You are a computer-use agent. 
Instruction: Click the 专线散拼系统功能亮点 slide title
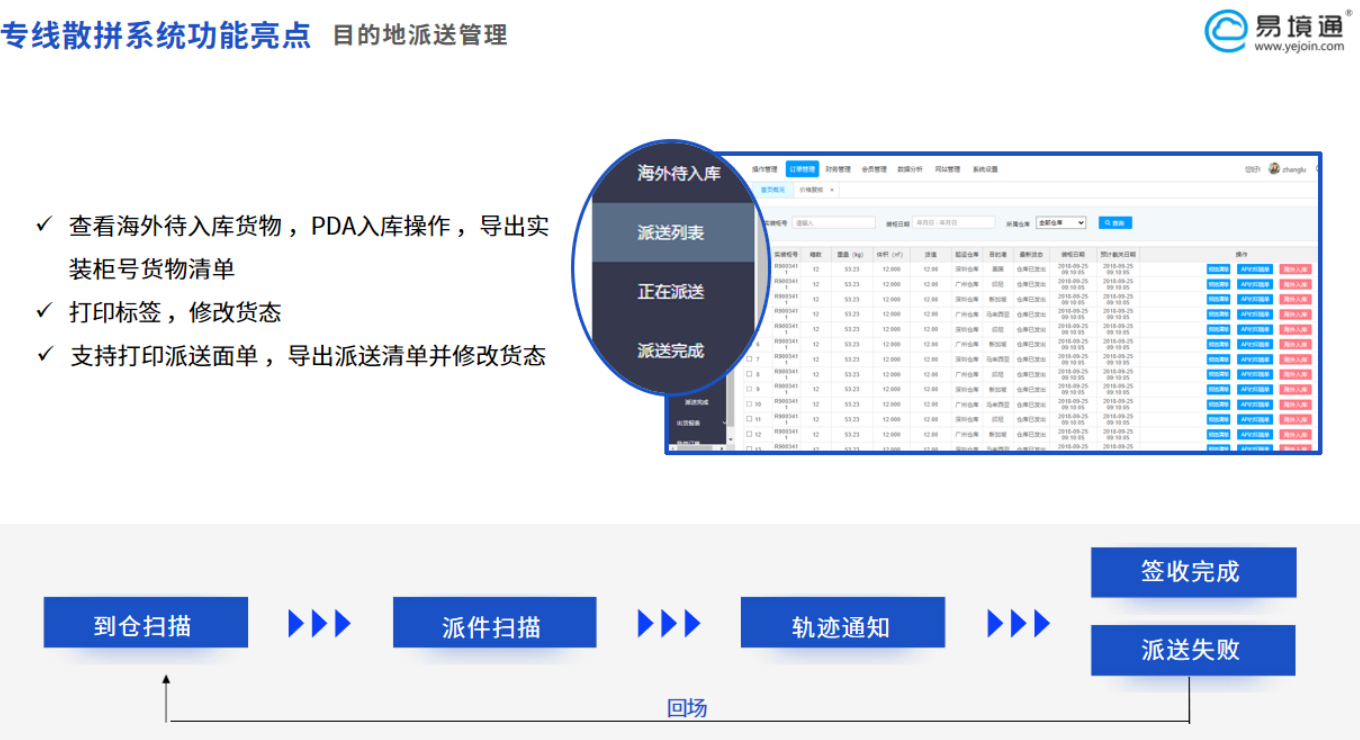[x=156, y=34]
